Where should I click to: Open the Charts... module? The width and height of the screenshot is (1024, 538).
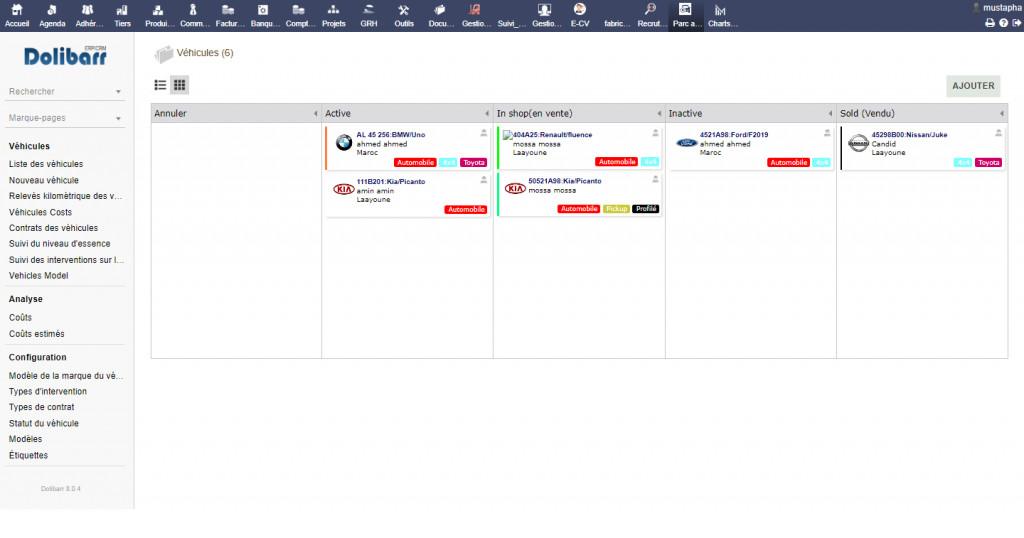point(722,16)
